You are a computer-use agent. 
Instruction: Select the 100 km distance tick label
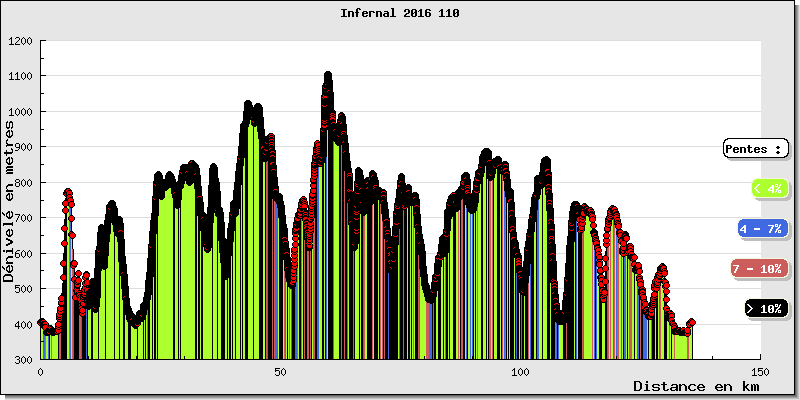[520, 371]
